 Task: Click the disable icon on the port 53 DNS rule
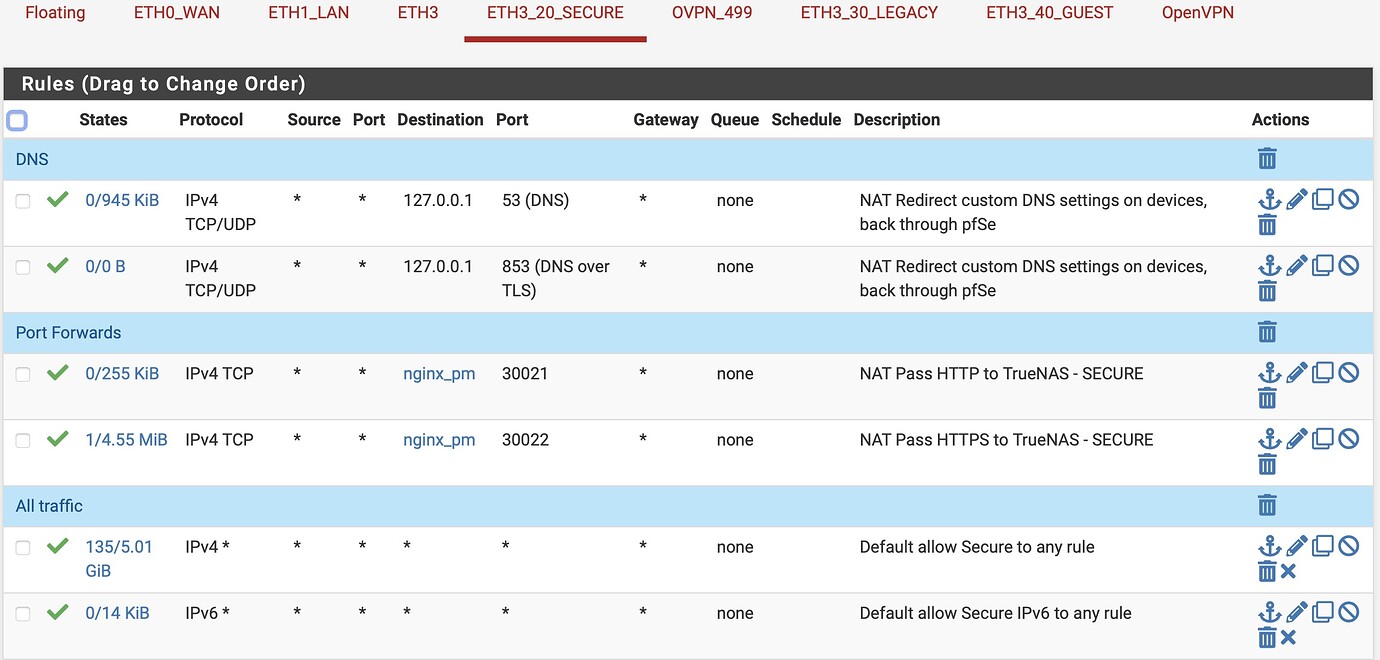[1349, 199]
